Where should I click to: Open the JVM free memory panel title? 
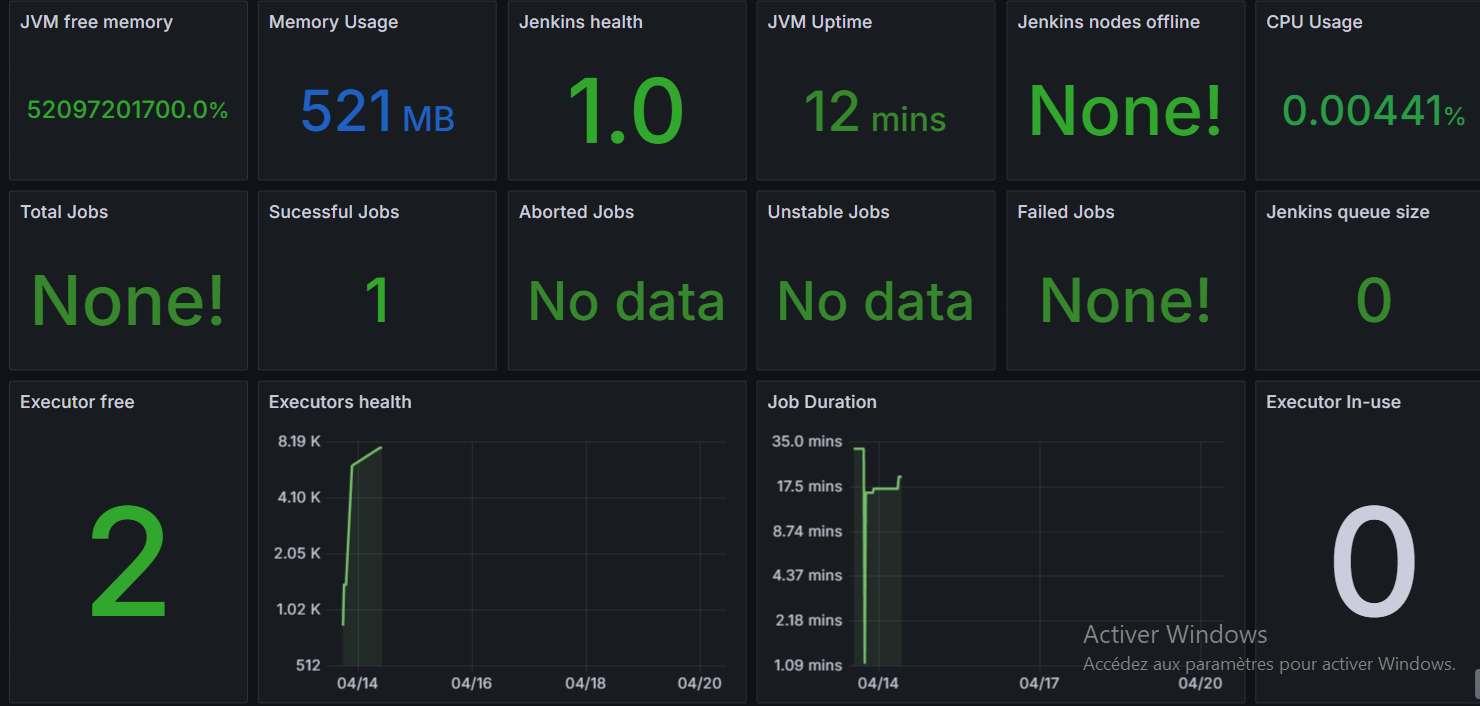click(x=96, y=22)
